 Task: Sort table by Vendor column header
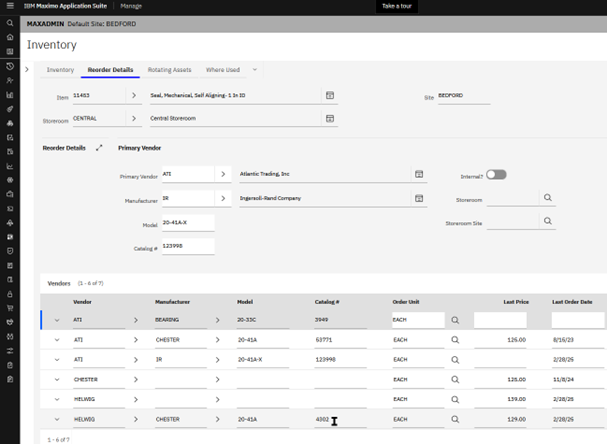tap(82, 302)
